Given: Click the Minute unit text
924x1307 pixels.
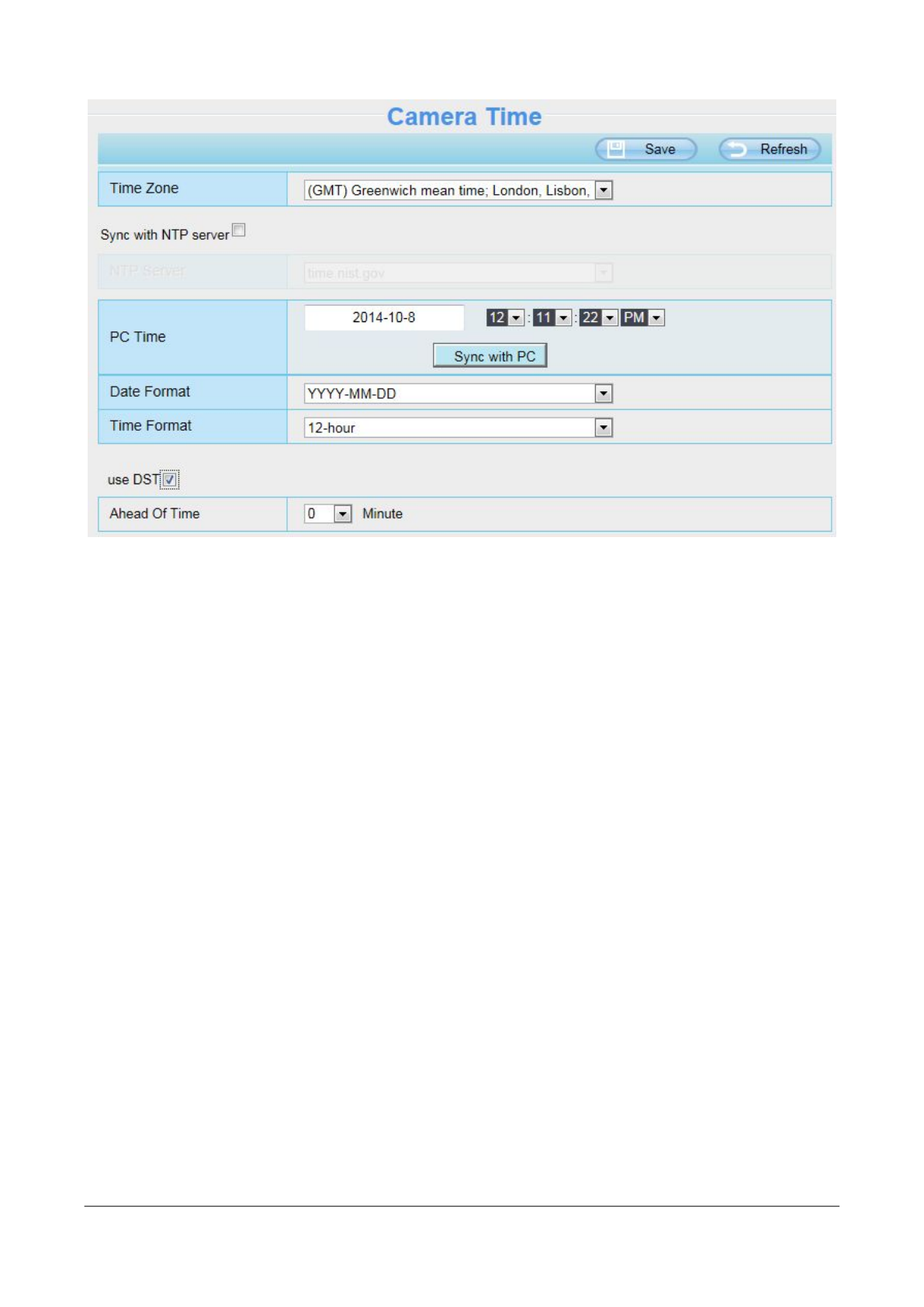Looking at the screenshot, I should coord(382,514).
